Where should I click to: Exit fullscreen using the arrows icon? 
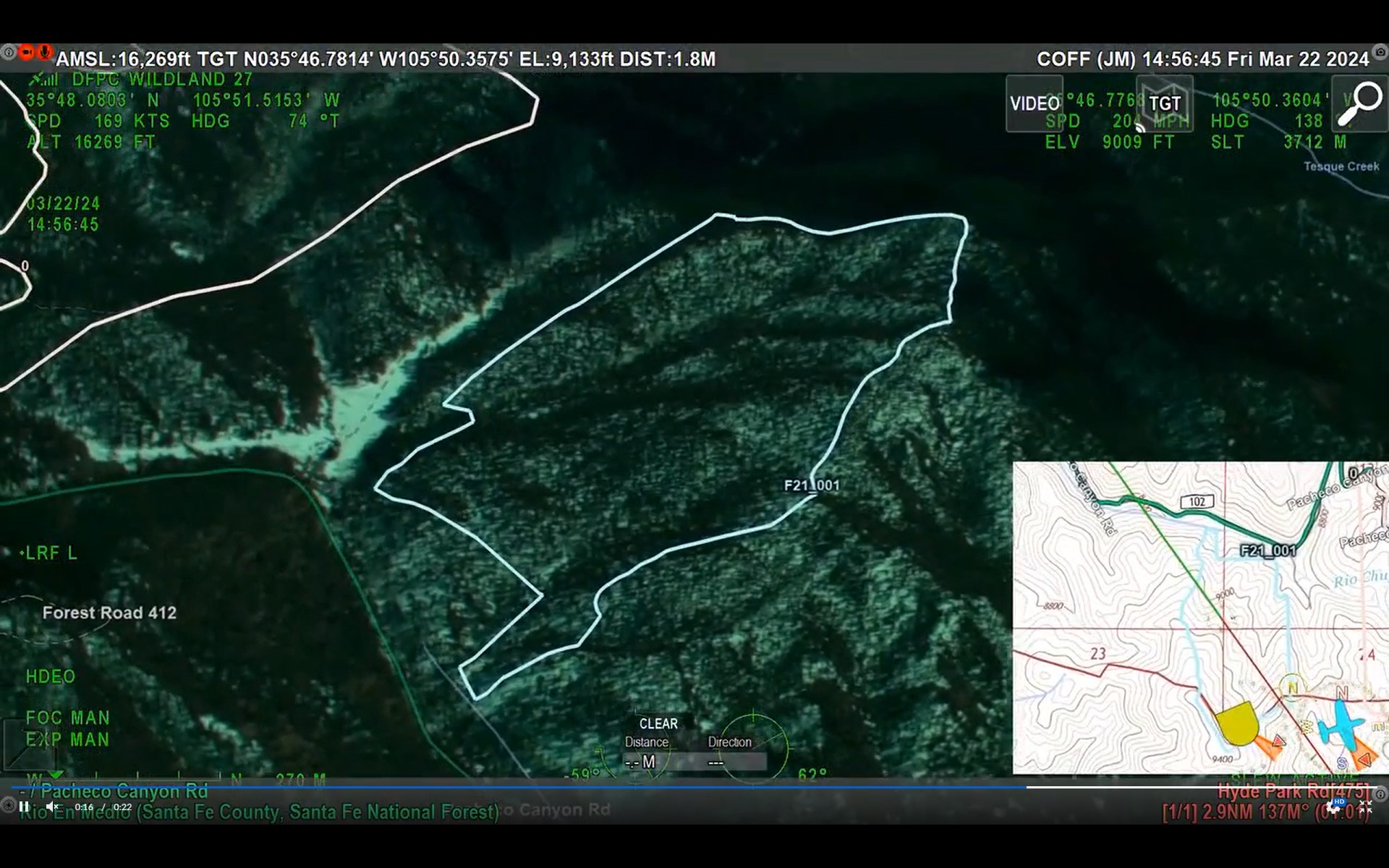coord(1365,807)
